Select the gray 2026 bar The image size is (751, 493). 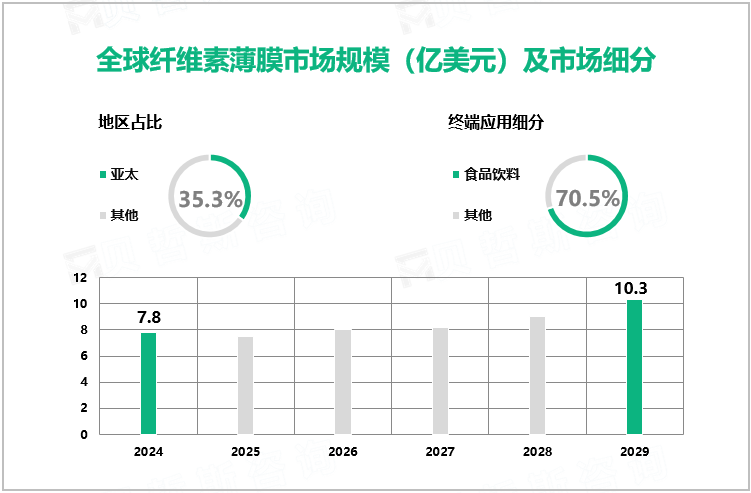343,382
